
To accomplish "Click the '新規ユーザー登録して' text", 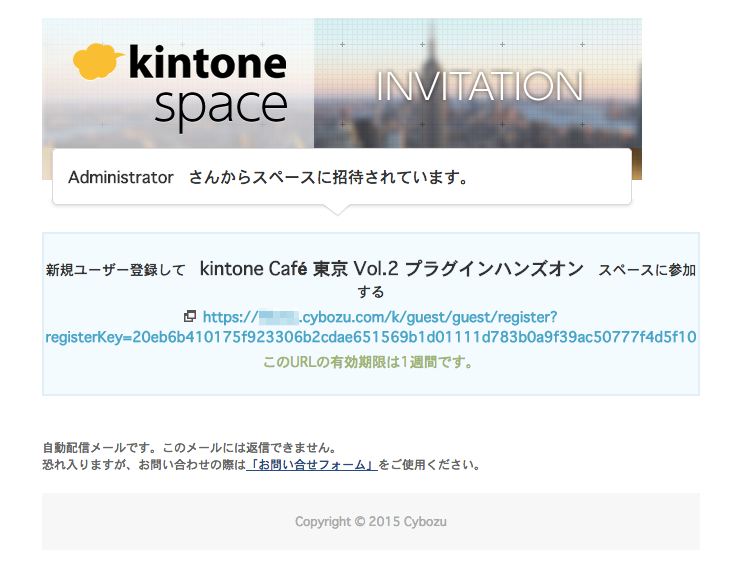I will click(115, 270).
